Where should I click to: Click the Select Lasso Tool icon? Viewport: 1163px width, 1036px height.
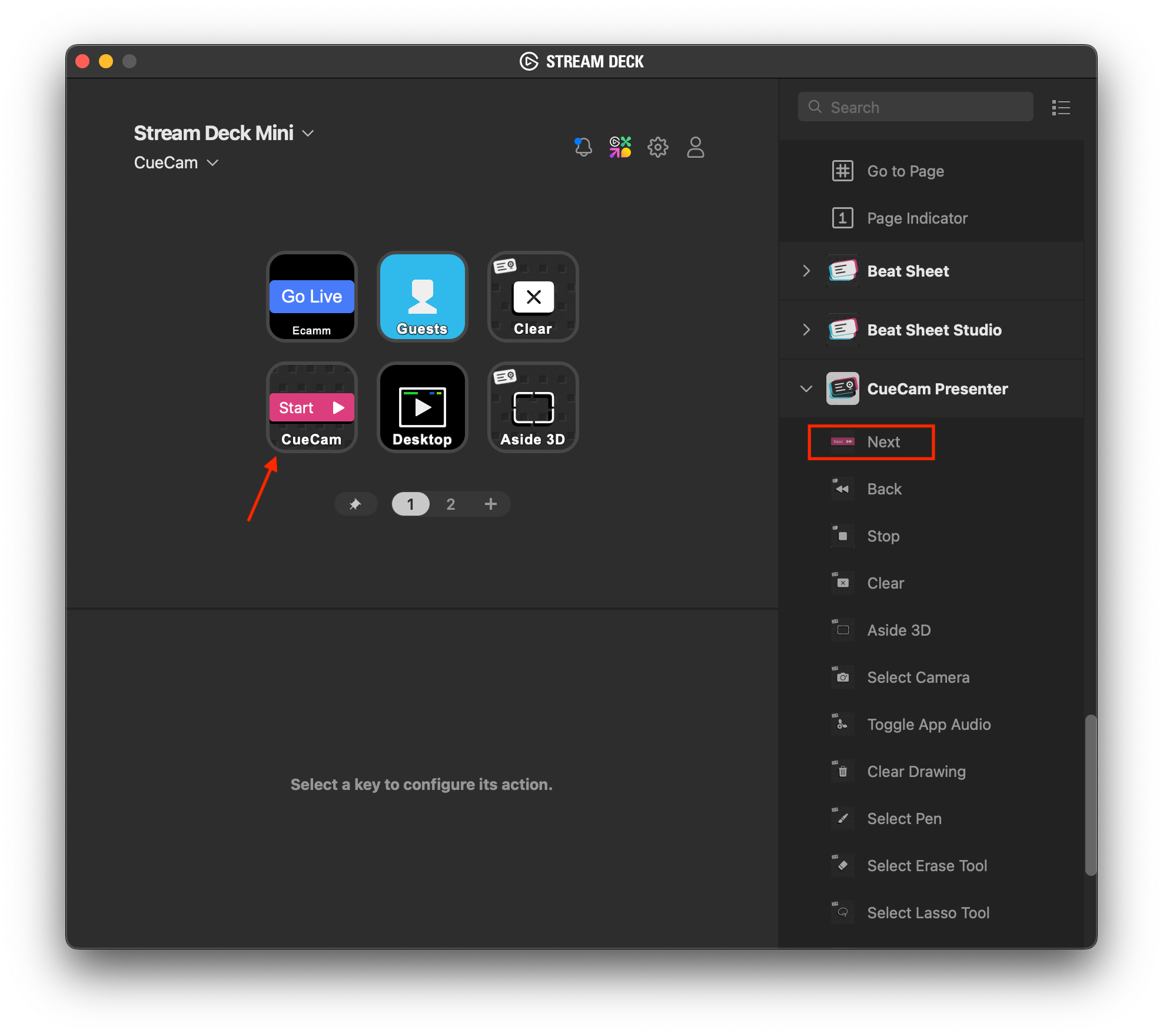(842, 912)
